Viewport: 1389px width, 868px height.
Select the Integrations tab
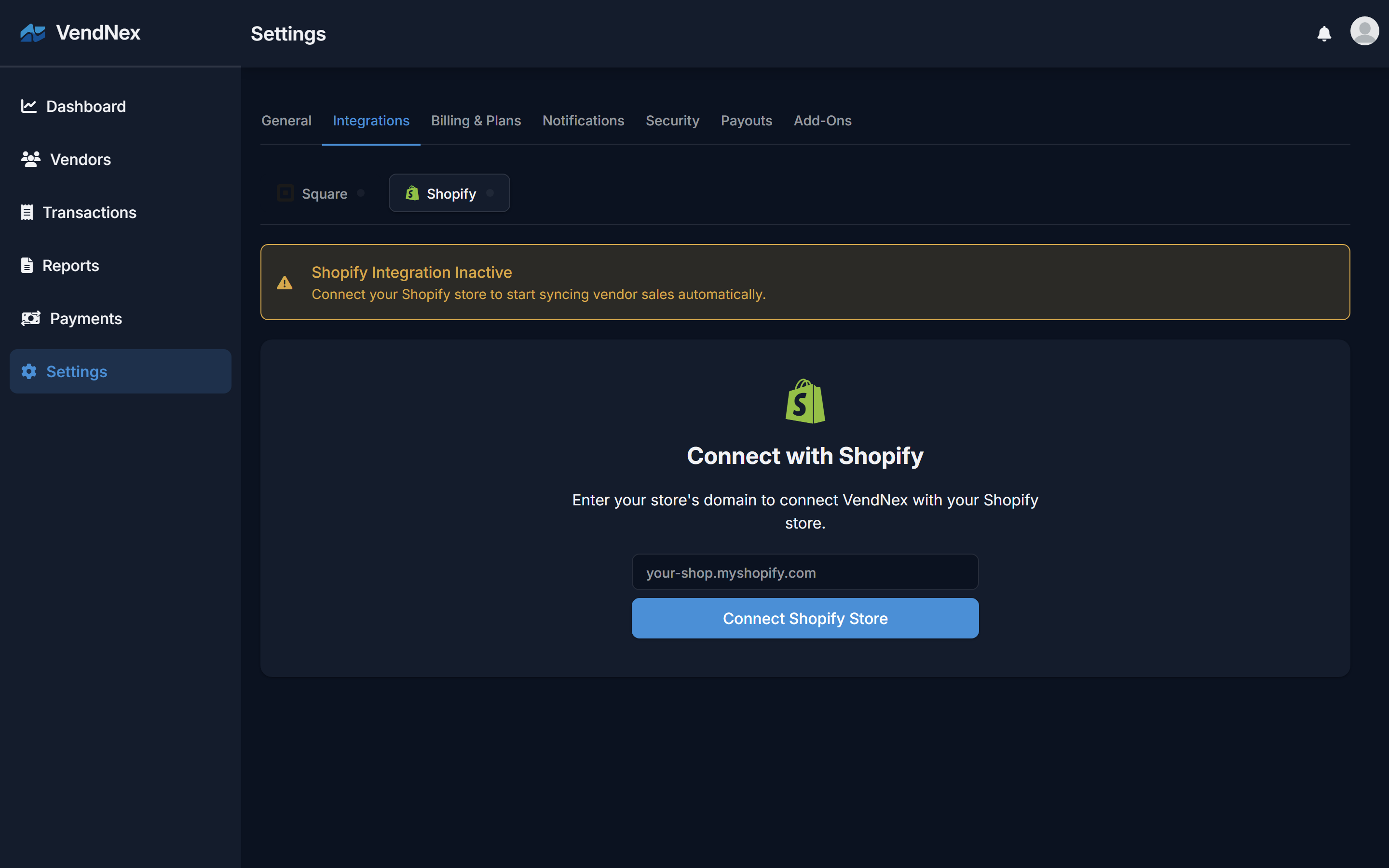pyautogui.click(x=371, y=121)
